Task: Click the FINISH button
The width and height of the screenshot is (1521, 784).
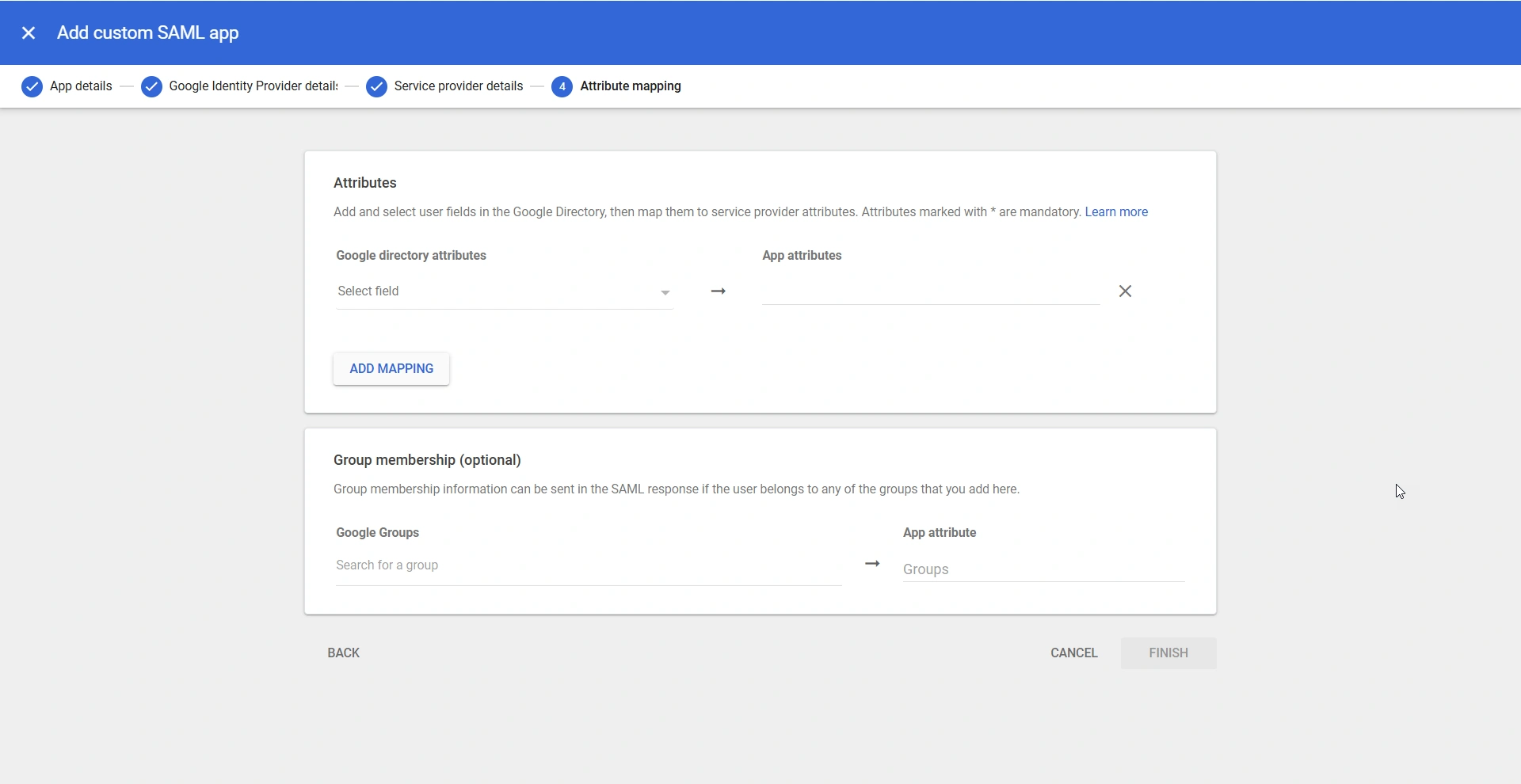Action: [x=1169, y=653]
